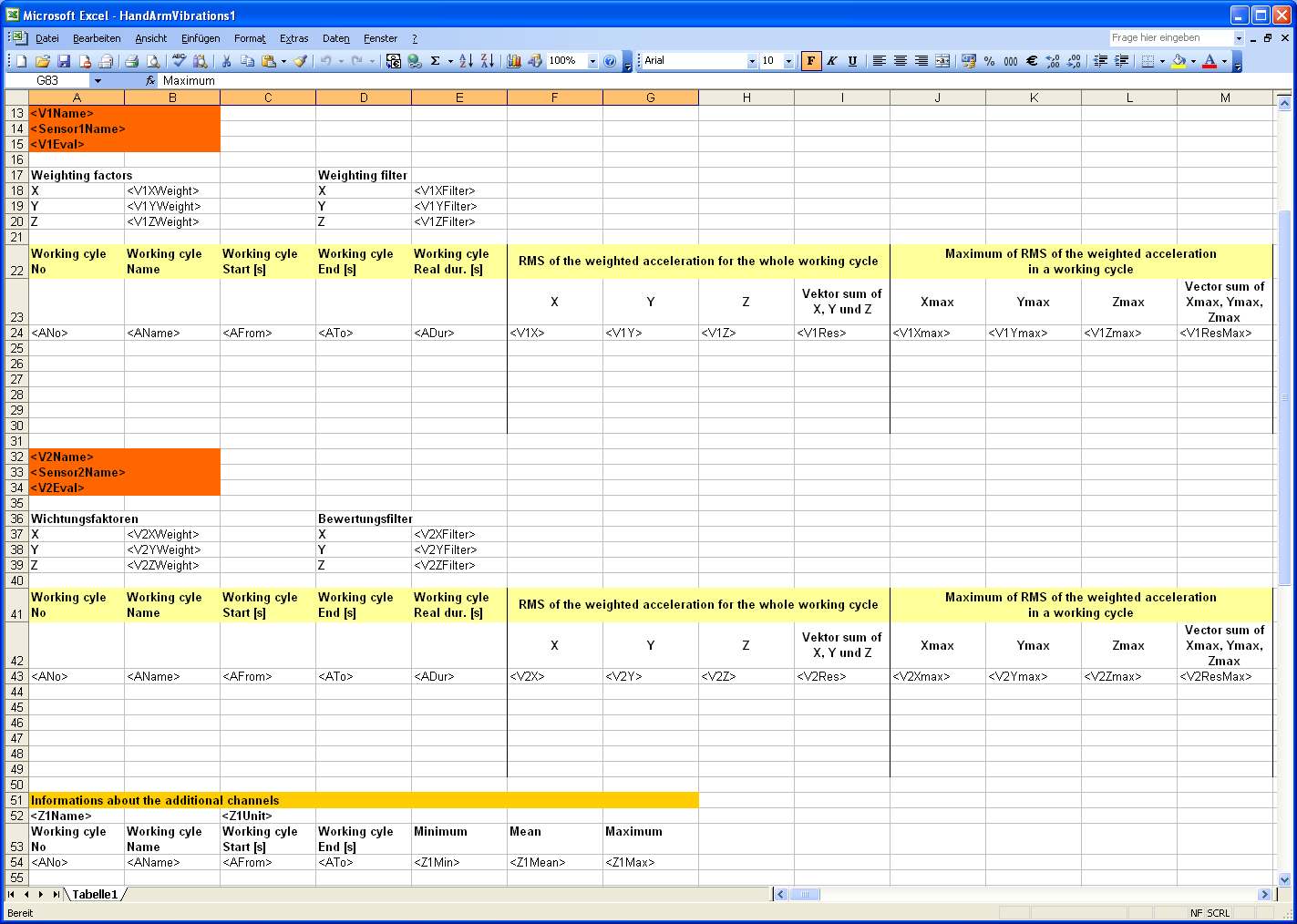Open the zoom 100% dropdown
This screenshot has width=1297, height=924.
(x=592, y=61)
